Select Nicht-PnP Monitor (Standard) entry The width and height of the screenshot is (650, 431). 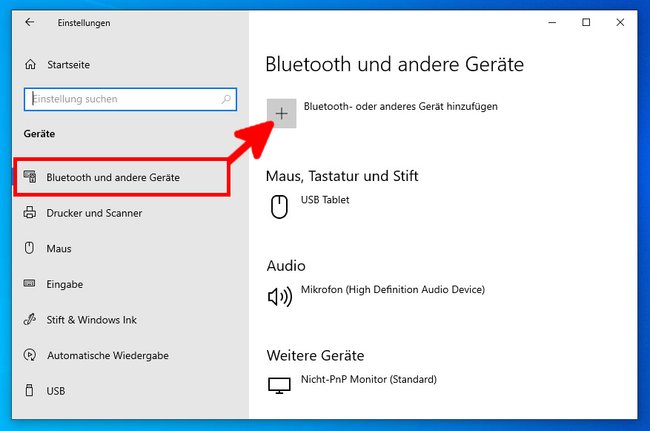coord(369,379)
